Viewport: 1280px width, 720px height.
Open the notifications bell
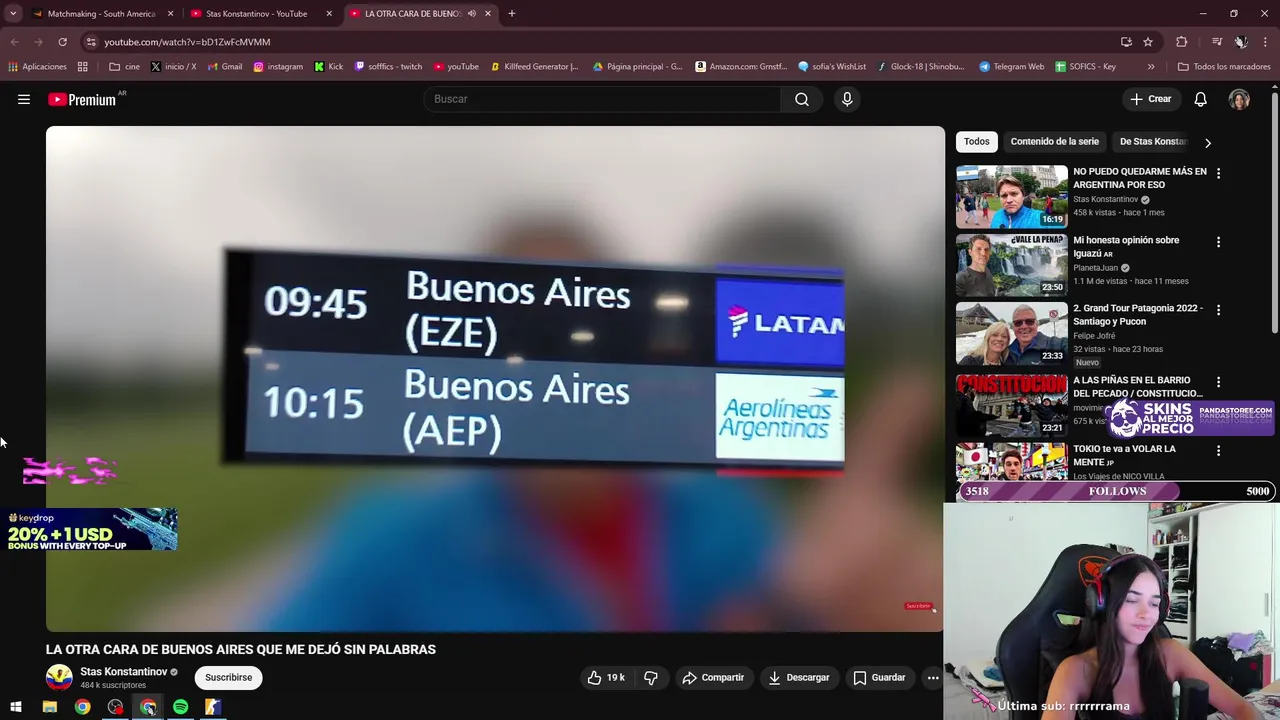pyautogui.click(x=1201, y=99)
